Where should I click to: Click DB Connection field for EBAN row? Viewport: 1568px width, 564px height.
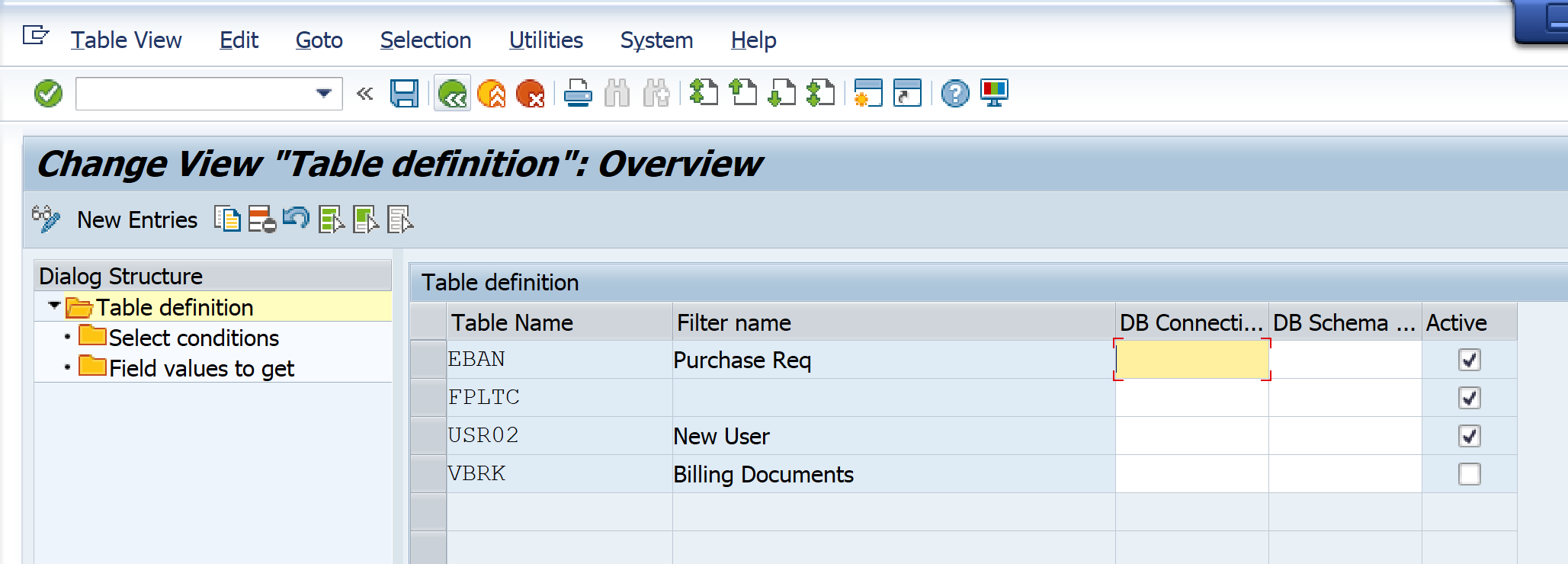click(1191, 360)
